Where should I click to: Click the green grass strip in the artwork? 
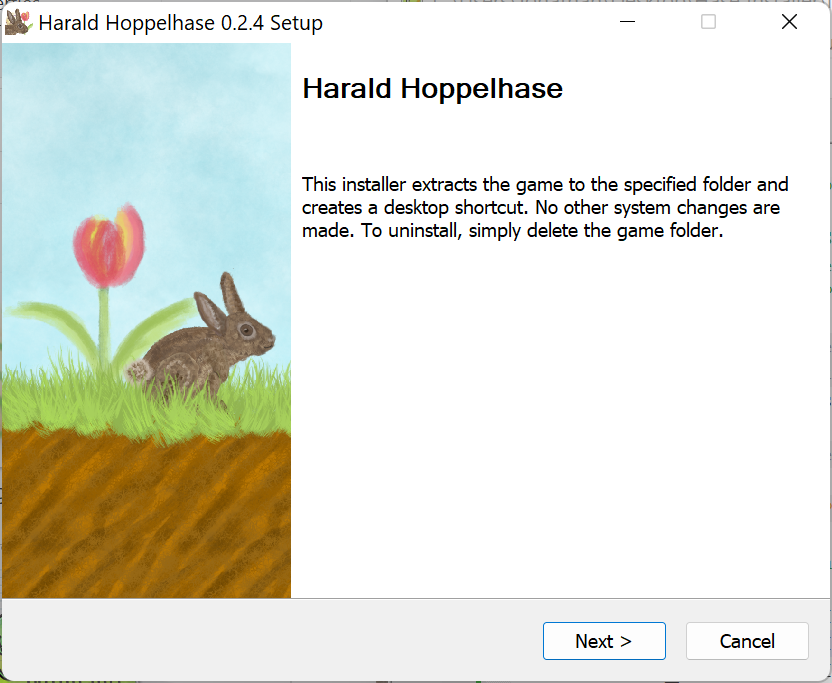60,400
